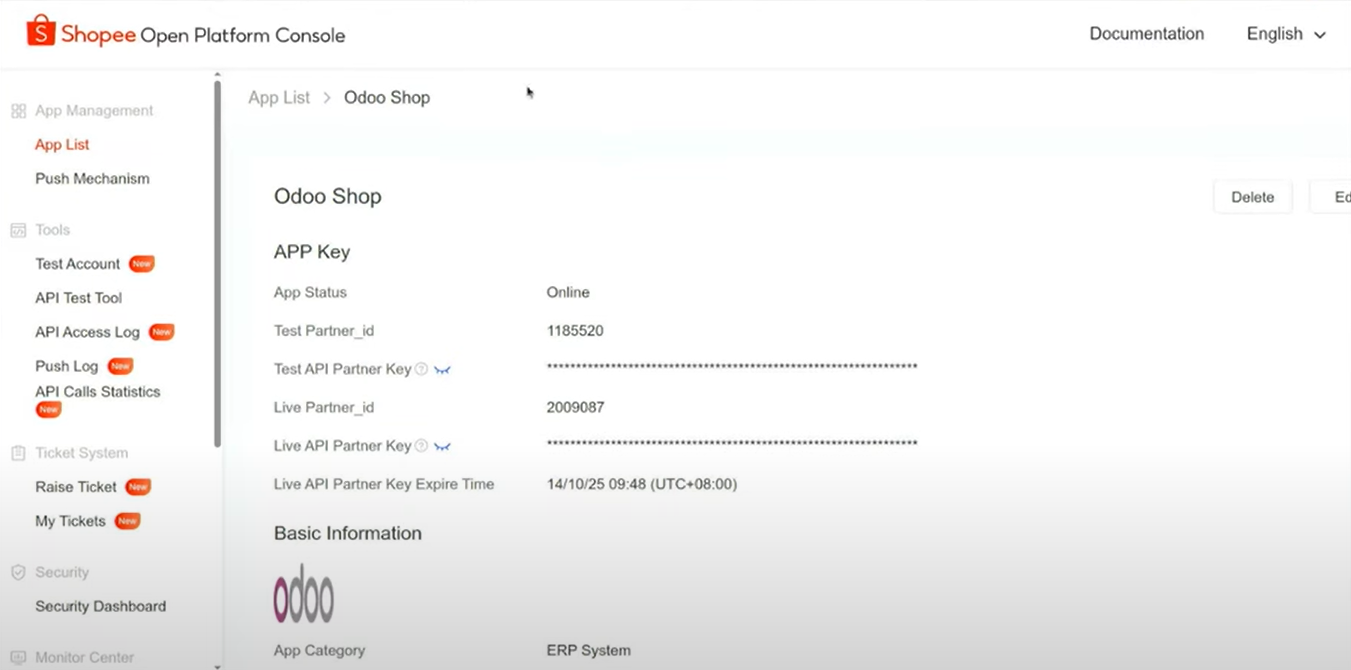Click the Live API Partner Key Expire Time label
The image size is (1351, 670).
[x=384, y=484]
